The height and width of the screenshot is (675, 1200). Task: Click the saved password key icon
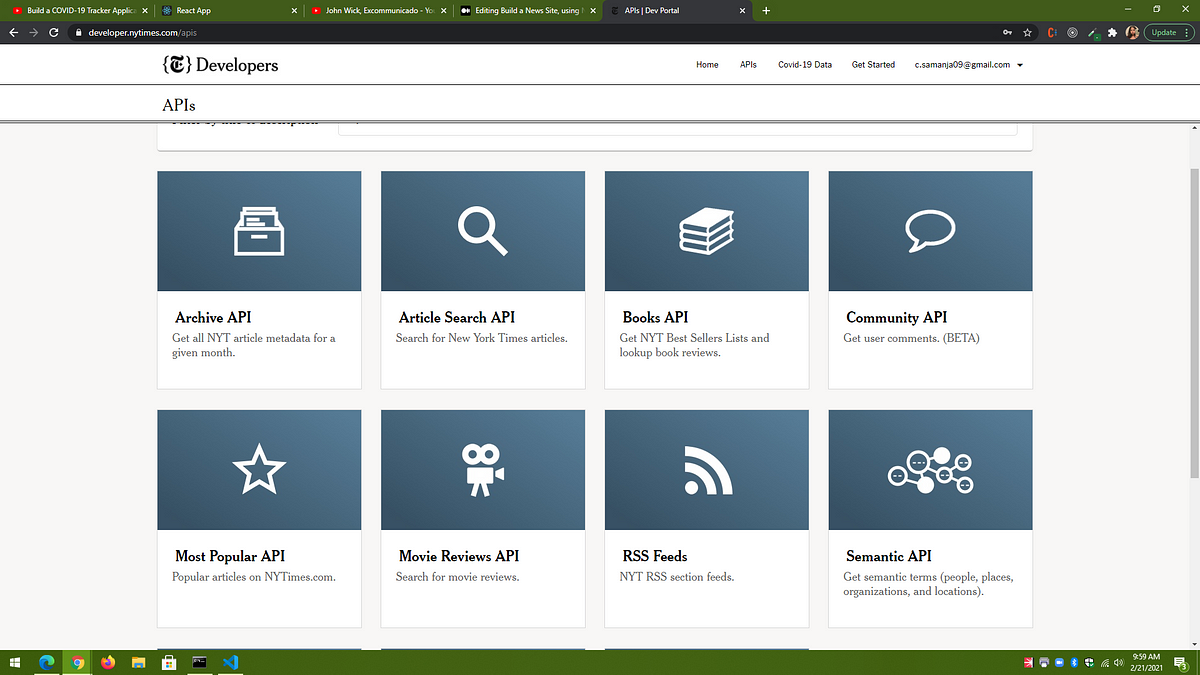pos(1007,32)
